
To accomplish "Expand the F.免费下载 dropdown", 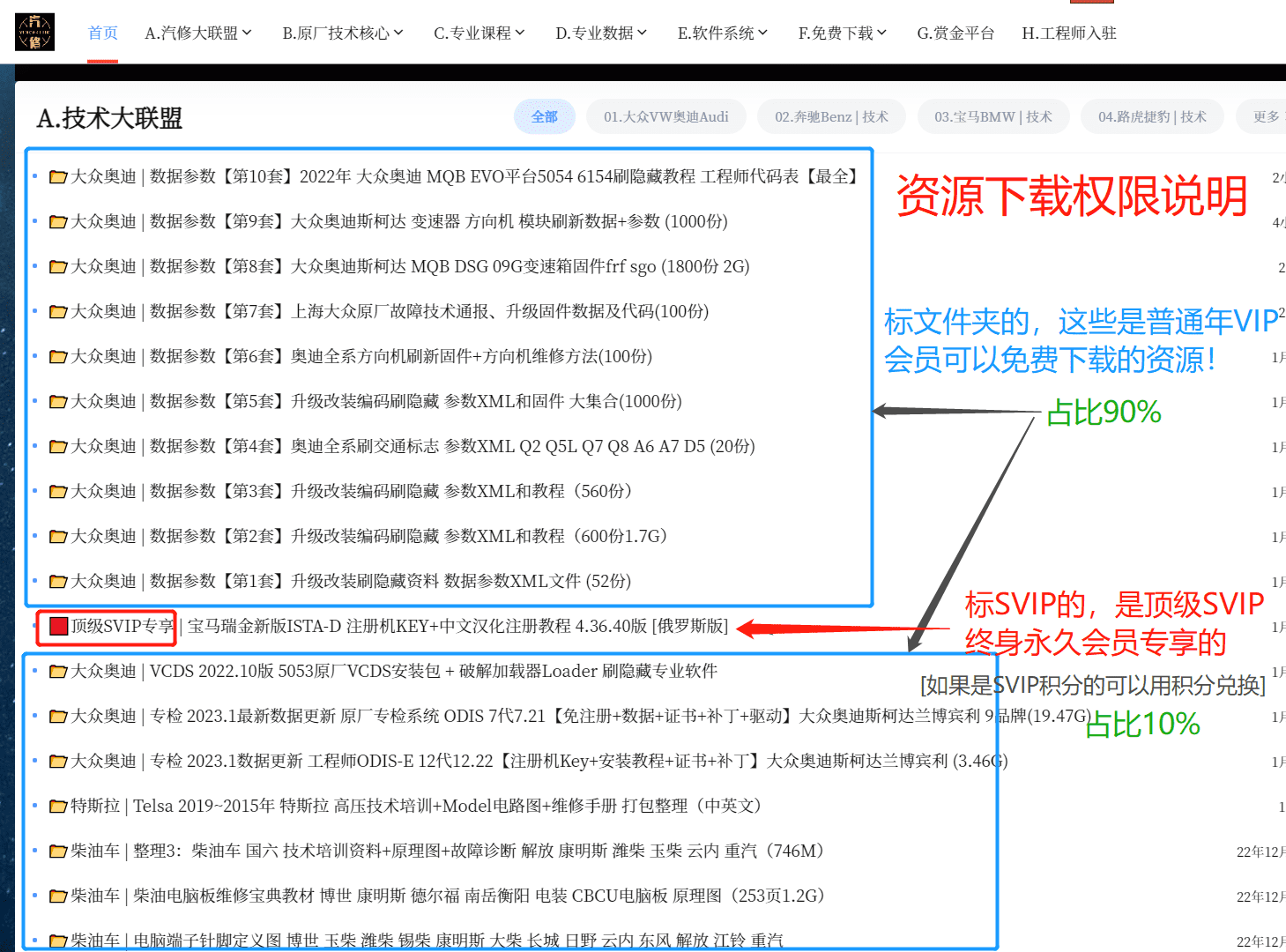I will pos(842,33).
